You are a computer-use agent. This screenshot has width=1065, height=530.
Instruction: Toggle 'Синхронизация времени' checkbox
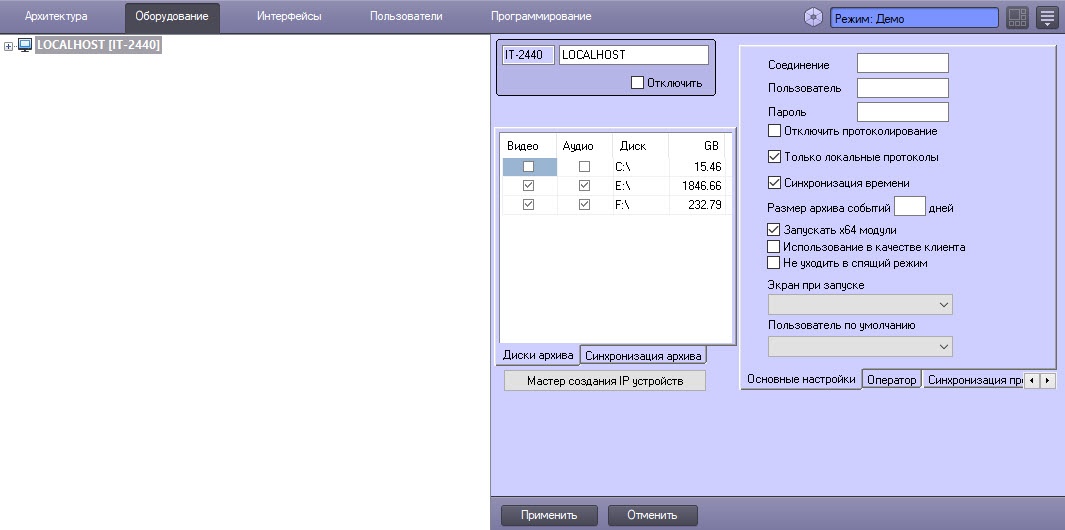(774, 183)
